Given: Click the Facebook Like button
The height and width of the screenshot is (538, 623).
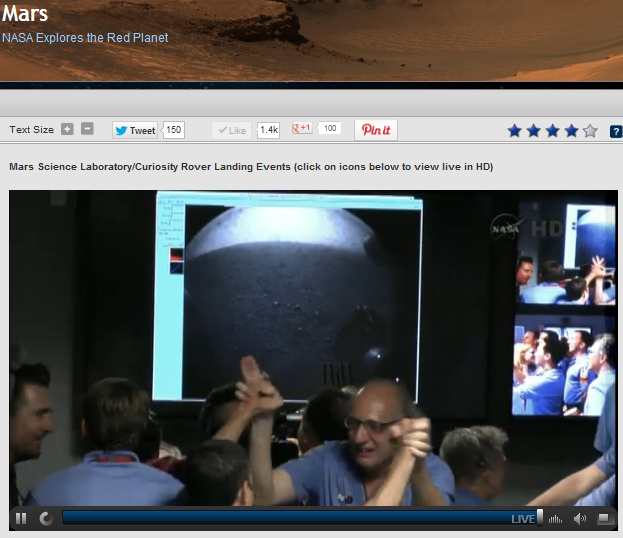Looking at the screenshot, I should (x=231, y=130).
